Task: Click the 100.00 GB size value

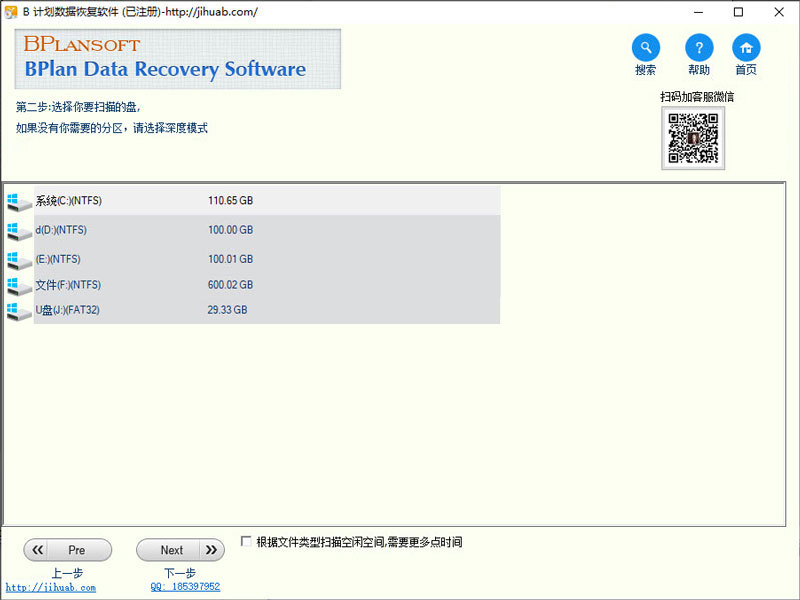Action: pos(230,230)
